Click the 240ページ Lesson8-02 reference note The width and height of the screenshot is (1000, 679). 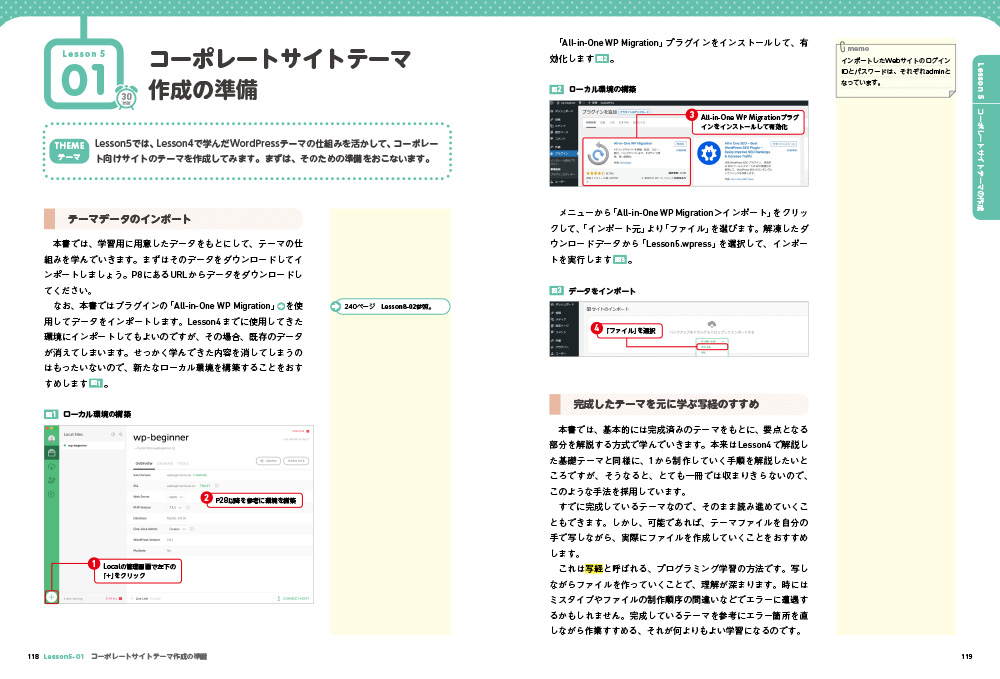390,307
